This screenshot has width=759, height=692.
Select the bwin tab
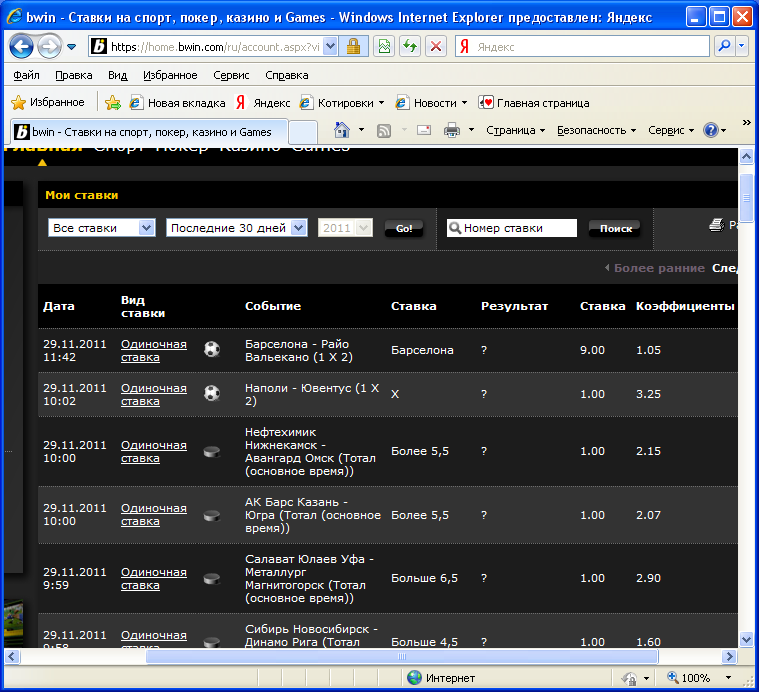(149, 132)
